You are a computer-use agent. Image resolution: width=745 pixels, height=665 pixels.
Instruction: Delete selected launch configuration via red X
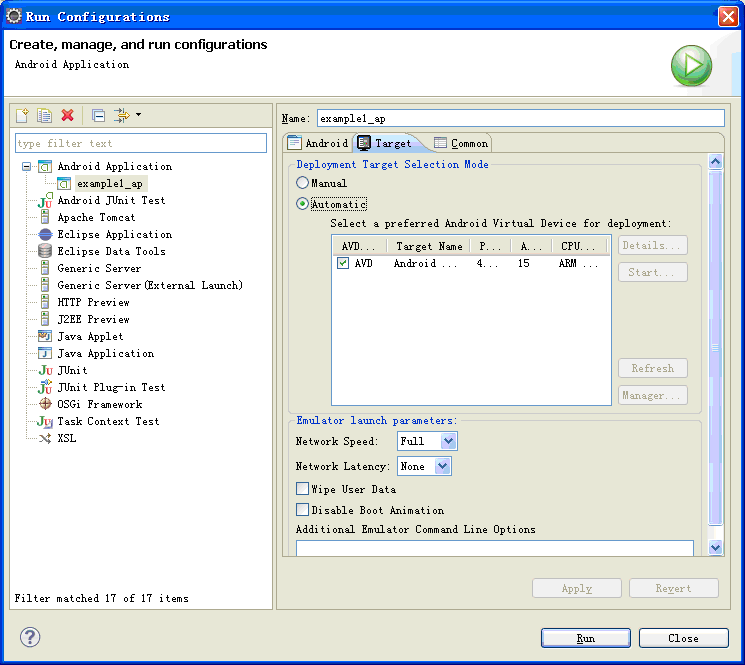point(67,115)
